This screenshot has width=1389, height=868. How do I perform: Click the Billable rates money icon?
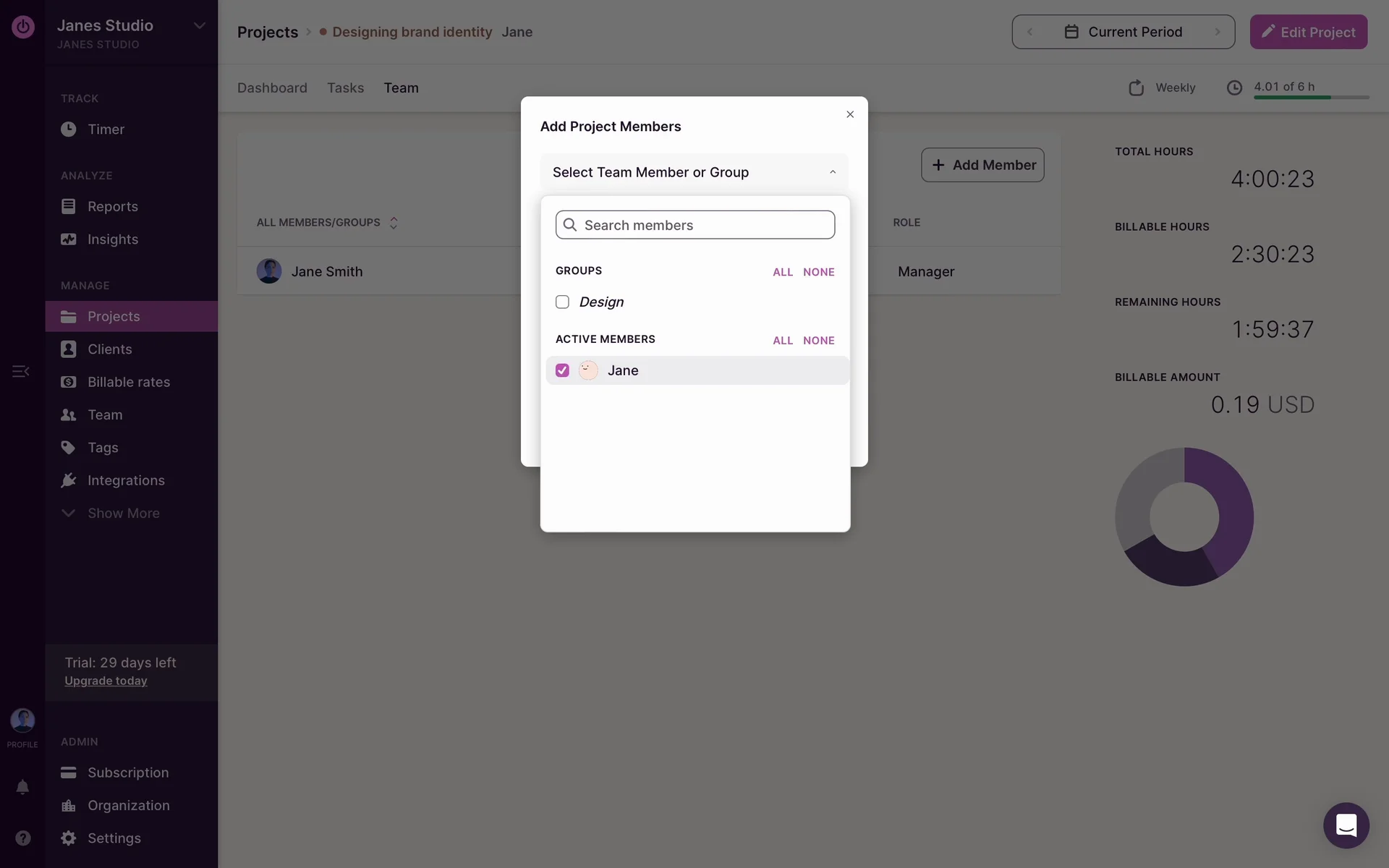click(x=69, y=382)
